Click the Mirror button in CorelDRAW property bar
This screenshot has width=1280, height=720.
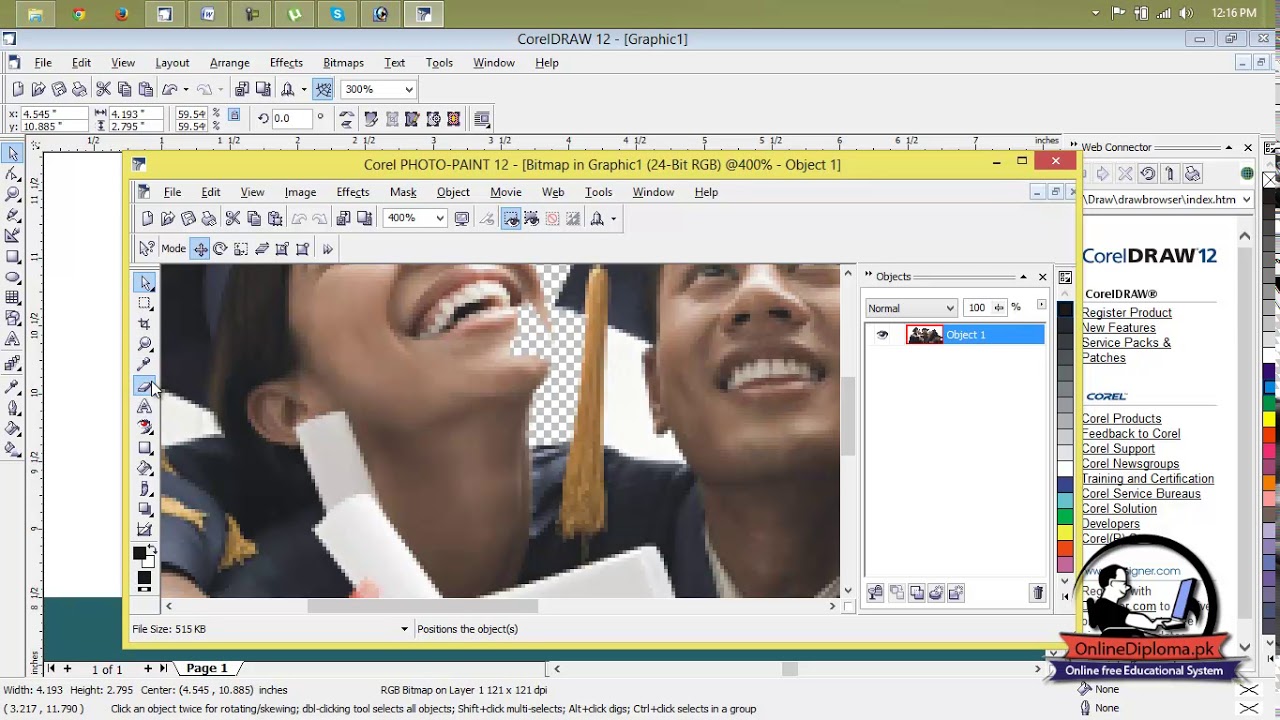pyautogui.click(x=347, y=118)
